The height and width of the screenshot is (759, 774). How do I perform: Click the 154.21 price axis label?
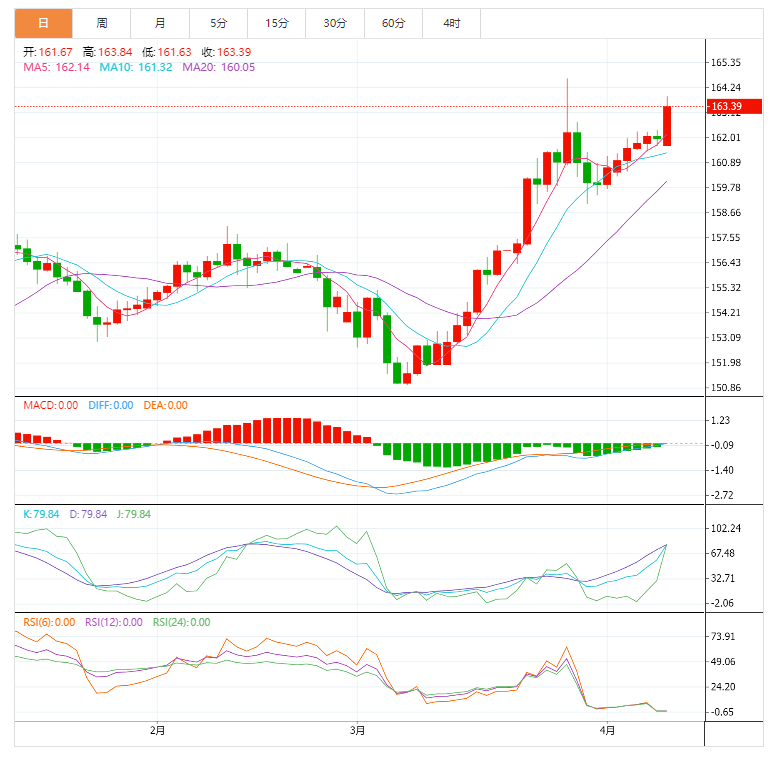[x=726, y=312]
